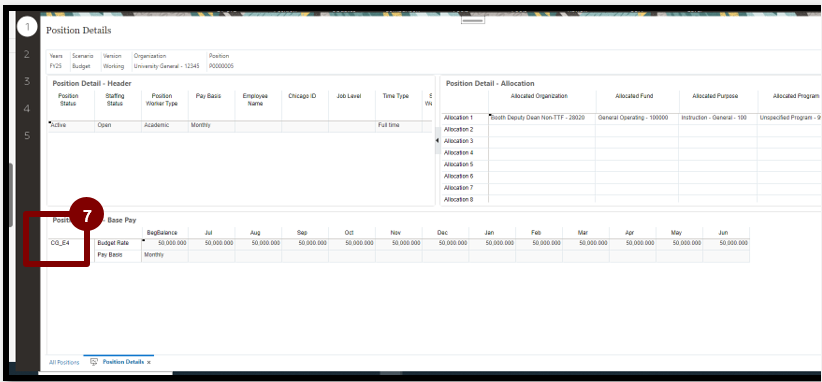822x382 pixels.
Task: Click the Time Type column header
Action: [x=396, y=96]
